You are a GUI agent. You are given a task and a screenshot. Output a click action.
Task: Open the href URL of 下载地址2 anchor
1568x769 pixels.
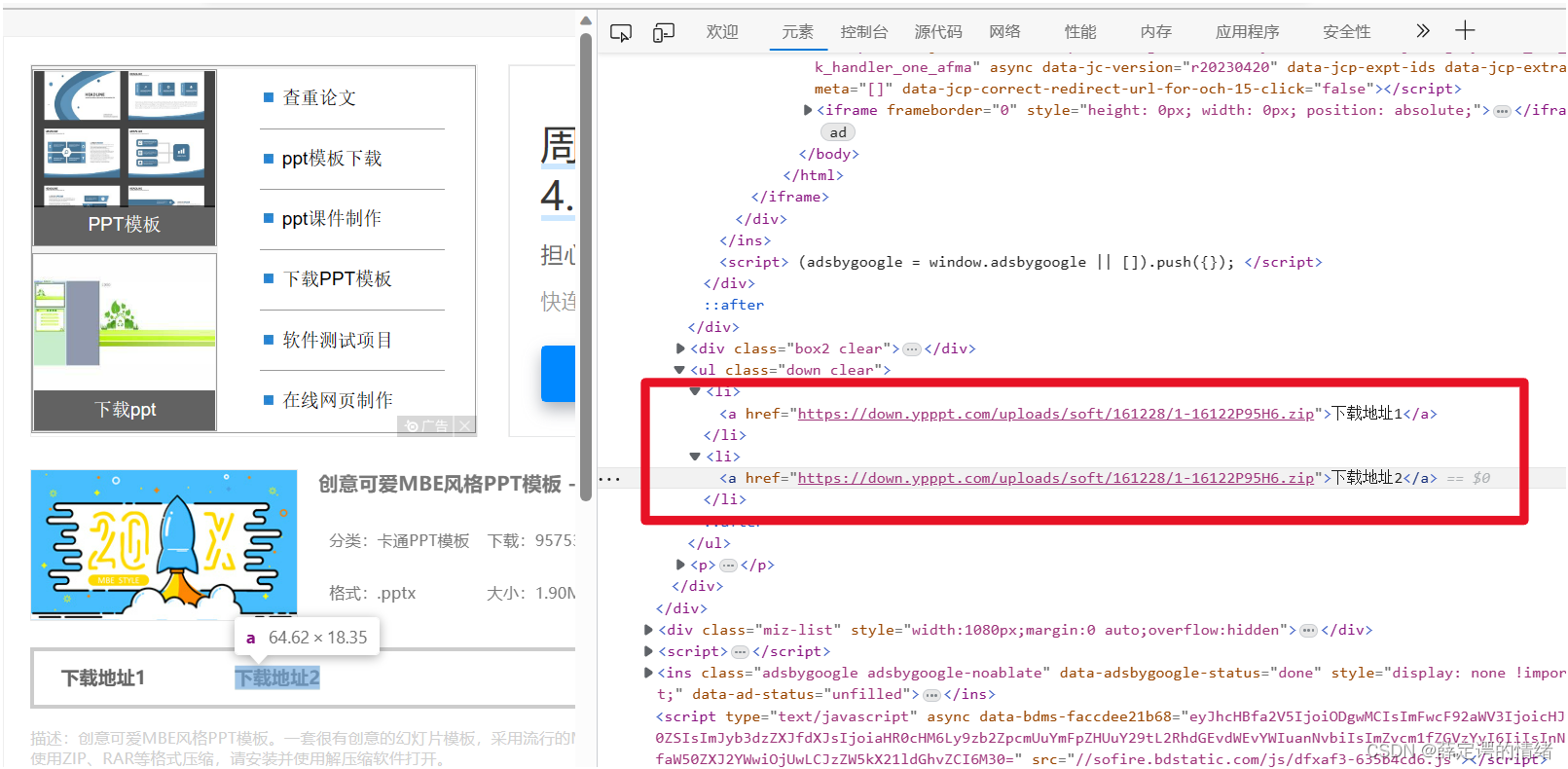1056,478
